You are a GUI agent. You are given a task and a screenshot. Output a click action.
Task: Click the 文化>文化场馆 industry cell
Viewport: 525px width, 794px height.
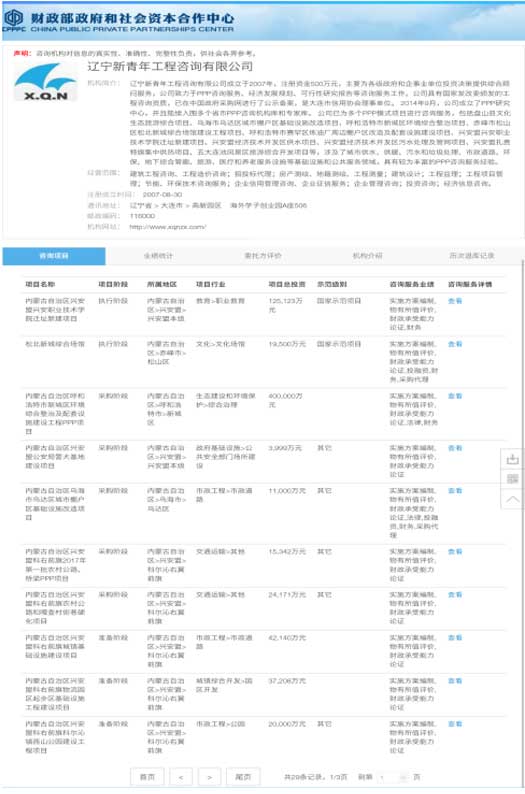(220, 344)
